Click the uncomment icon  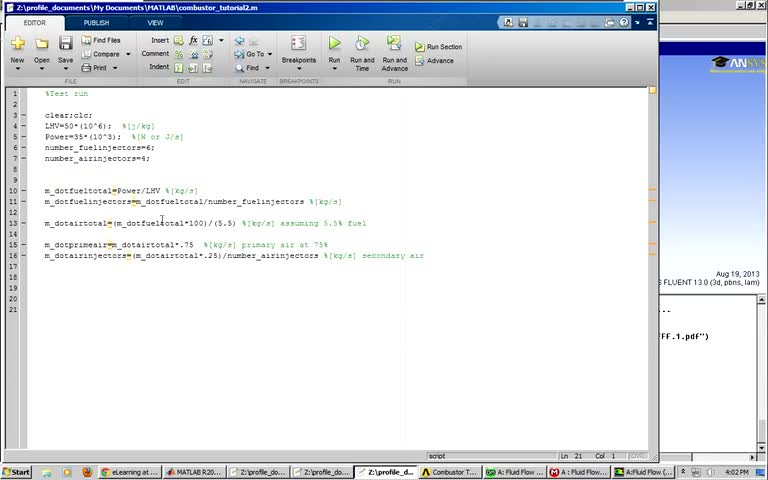[193, 54]
